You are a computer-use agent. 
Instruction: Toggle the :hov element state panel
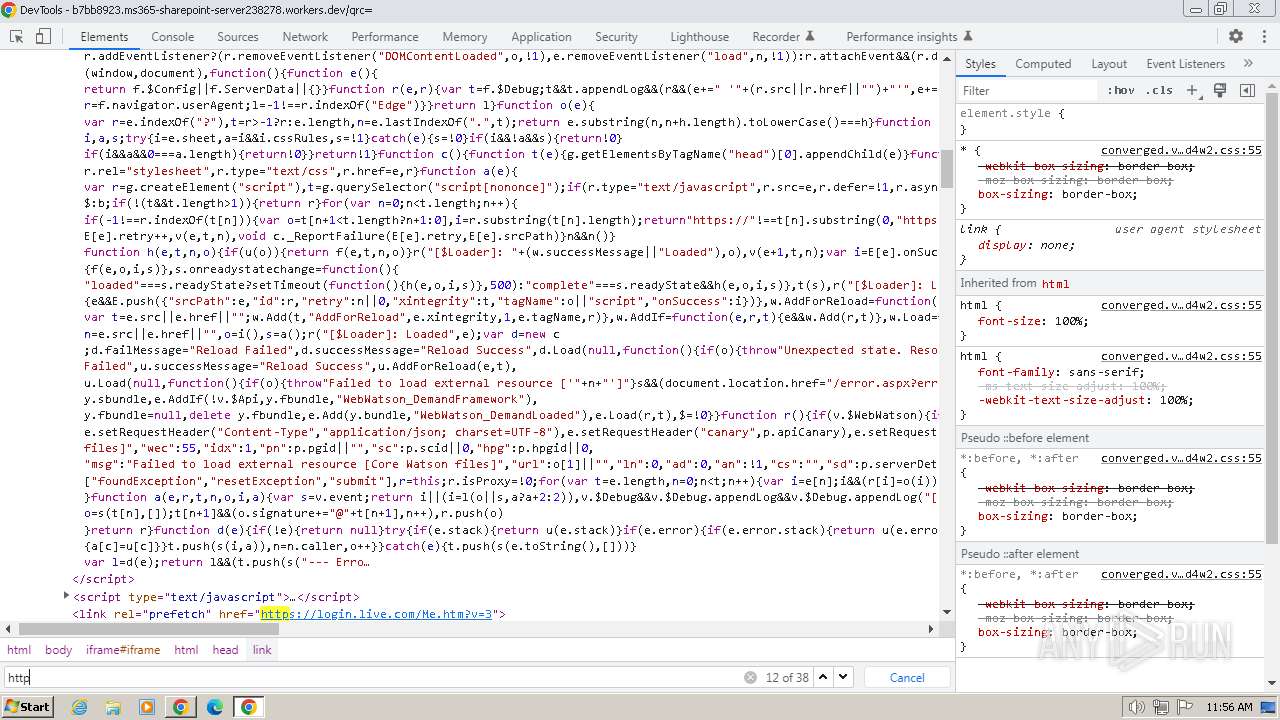[x=1121, y=90]
